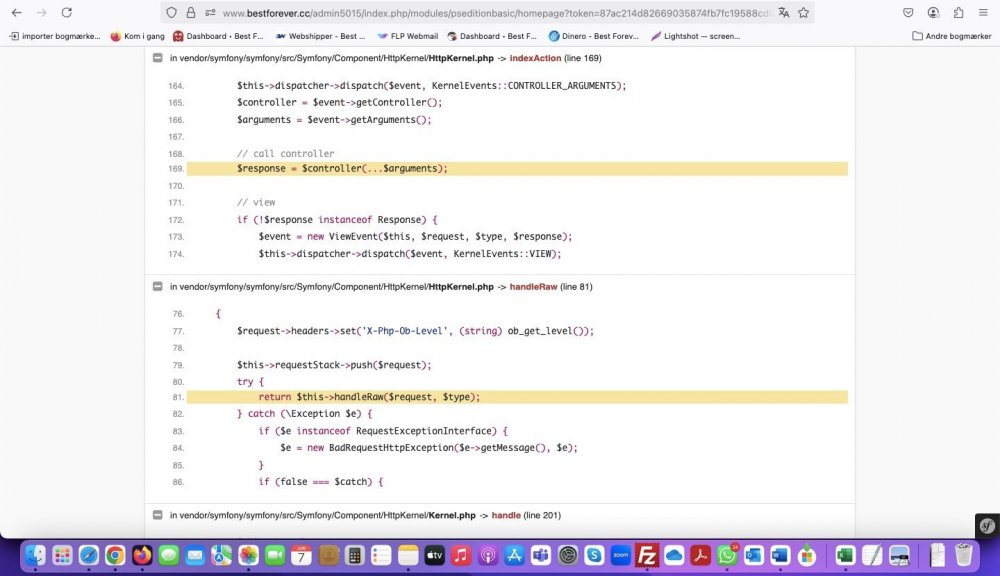Click the 'indexAction' method name in trace

(535, 58)
